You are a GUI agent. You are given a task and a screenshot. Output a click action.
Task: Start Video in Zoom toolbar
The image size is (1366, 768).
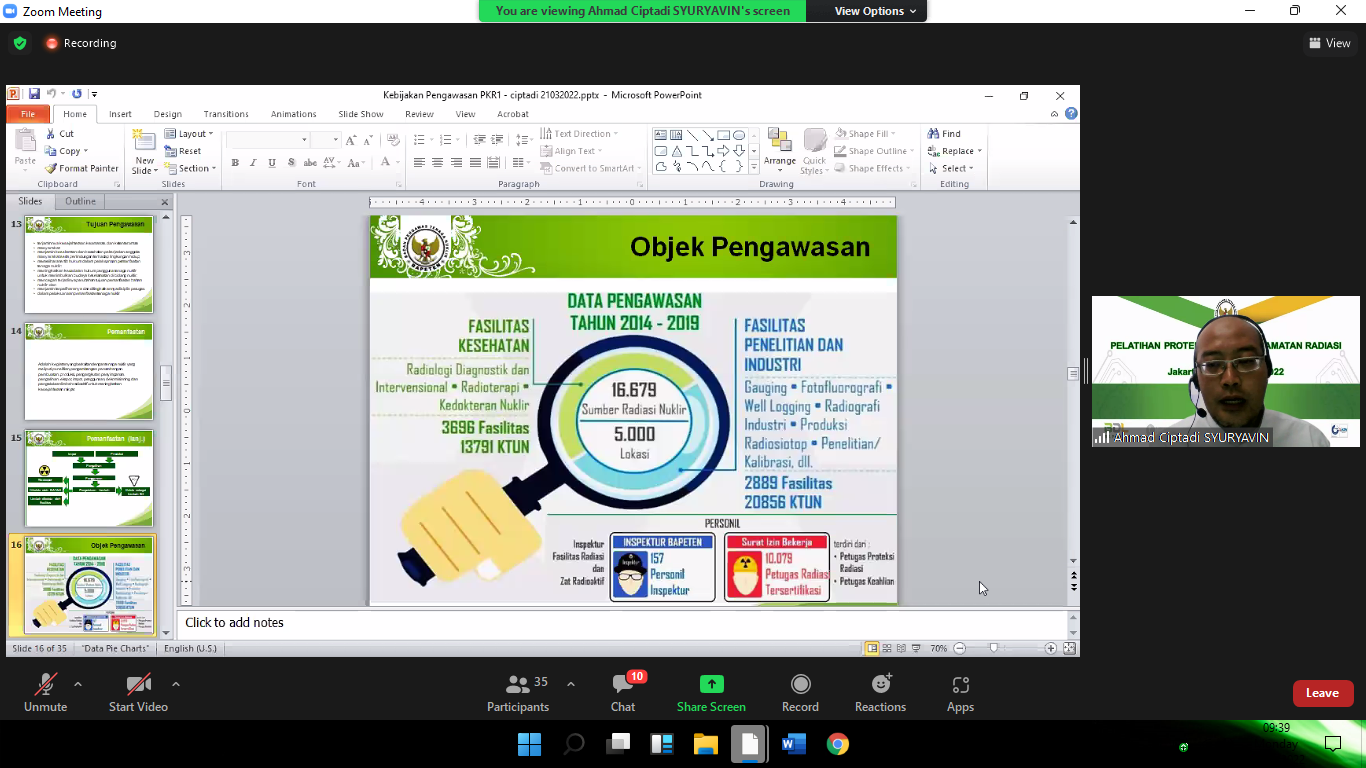point(138,693)
